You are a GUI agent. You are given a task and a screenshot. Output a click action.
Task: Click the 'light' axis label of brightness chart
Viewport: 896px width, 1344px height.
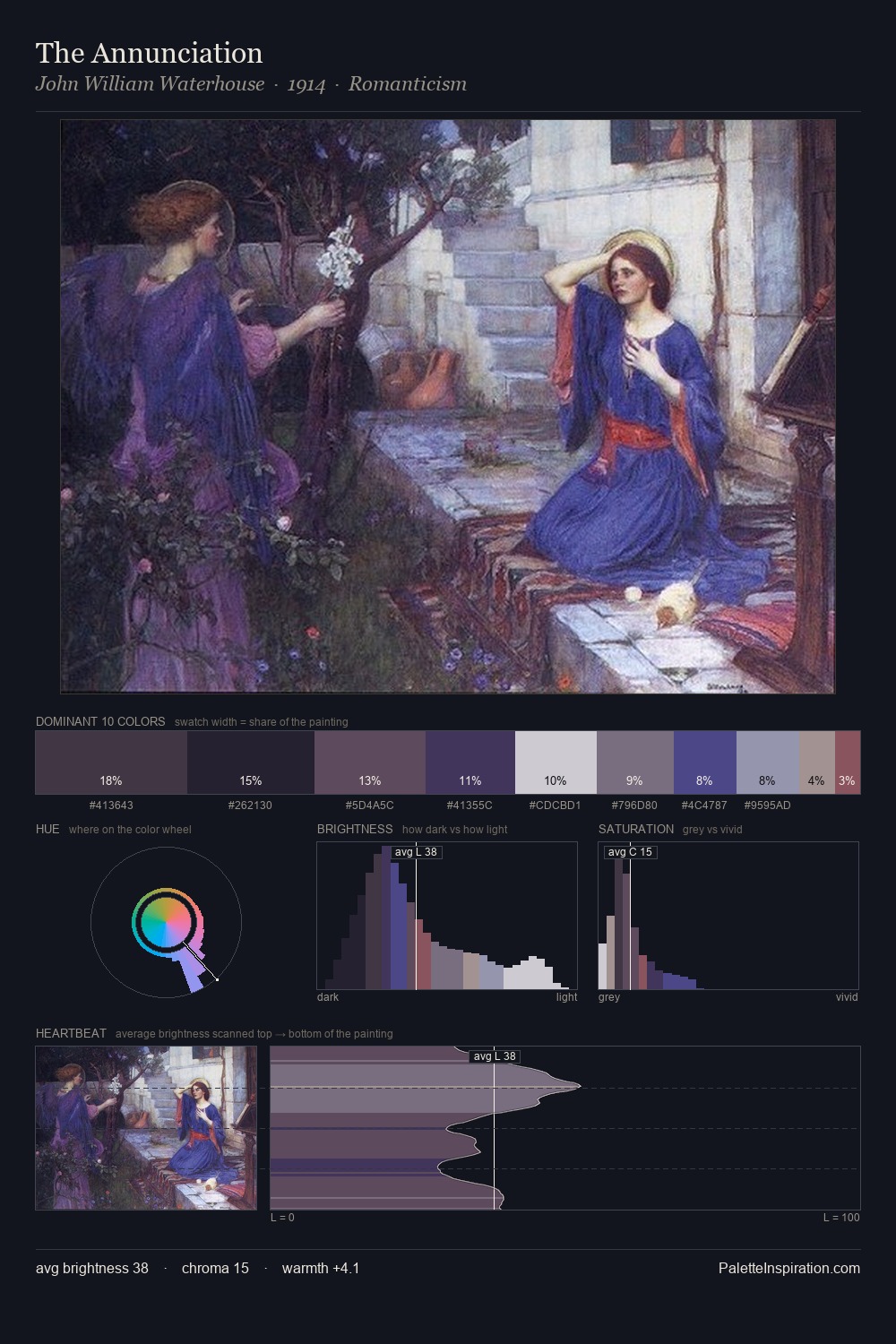click(x=567, y=996)
